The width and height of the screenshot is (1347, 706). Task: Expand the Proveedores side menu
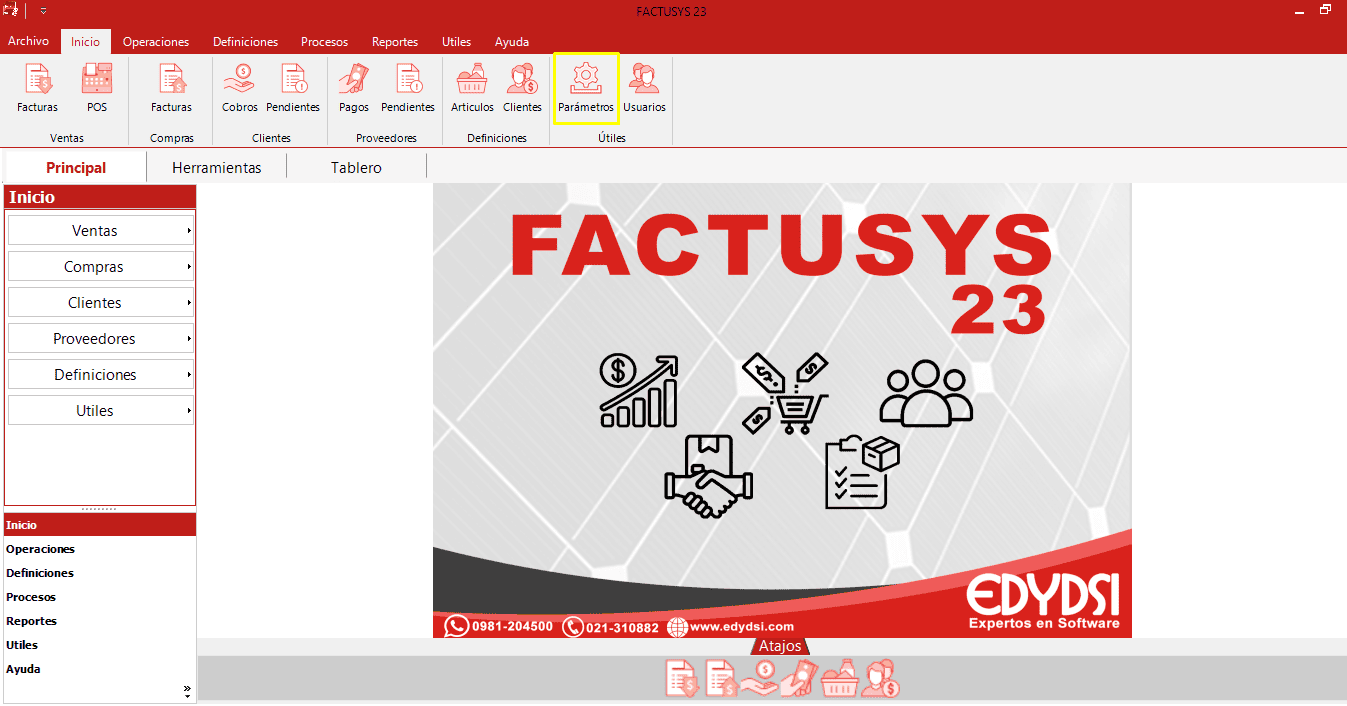pyautogui.click(x=101, y=339)
